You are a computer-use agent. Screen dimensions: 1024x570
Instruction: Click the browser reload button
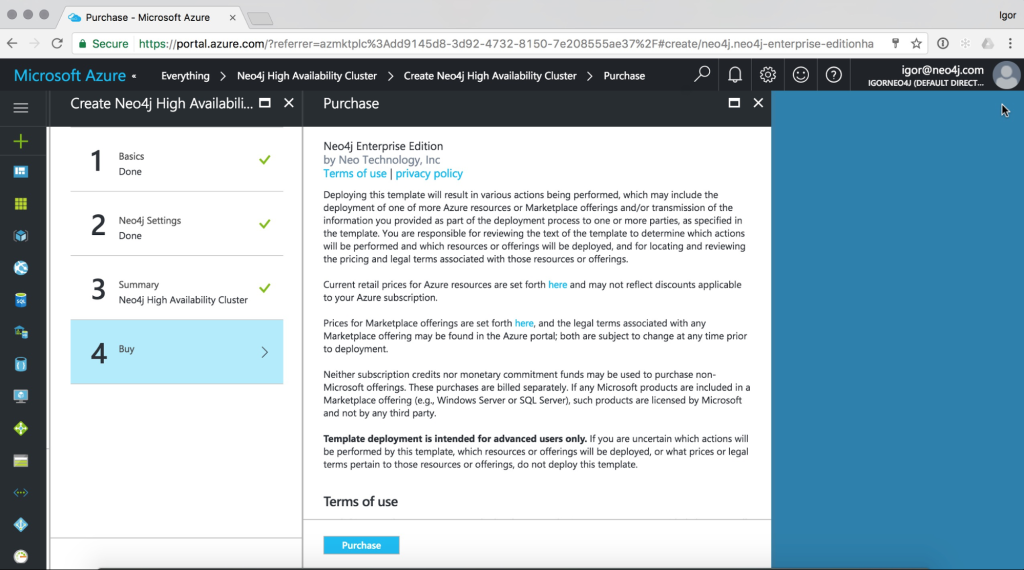[x=57, y=44]
